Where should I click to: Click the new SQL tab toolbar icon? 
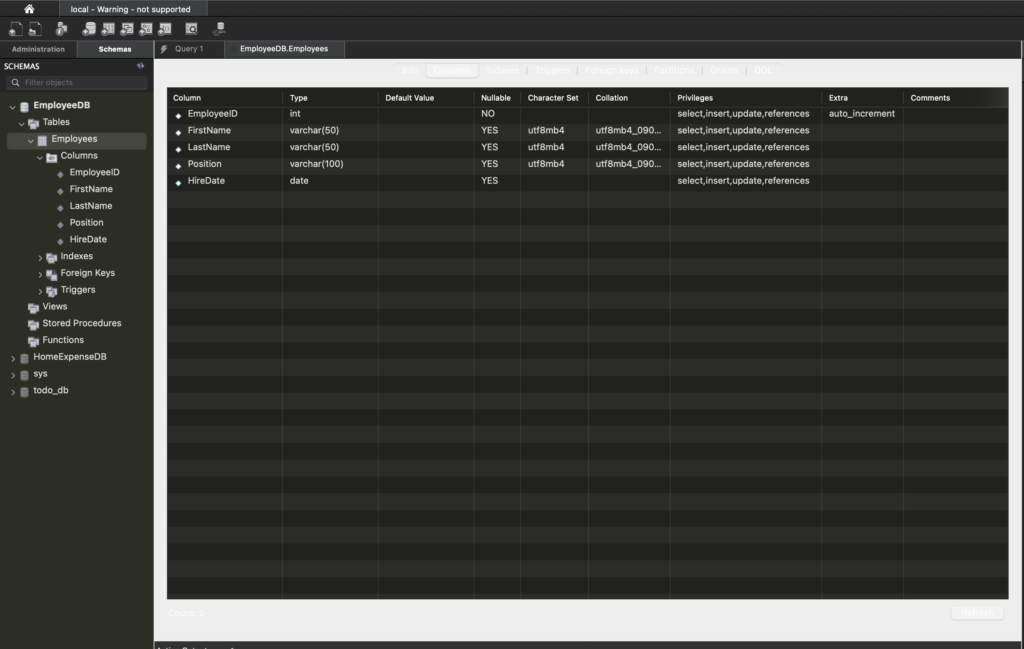(x=15, y=29)
